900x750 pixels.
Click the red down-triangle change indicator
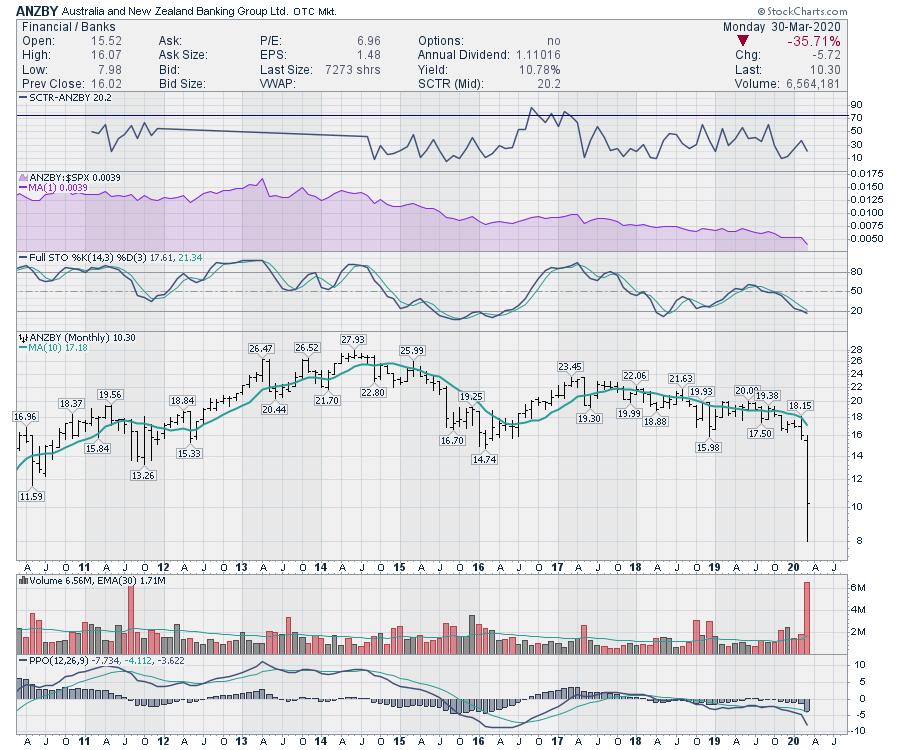(743, 41)
